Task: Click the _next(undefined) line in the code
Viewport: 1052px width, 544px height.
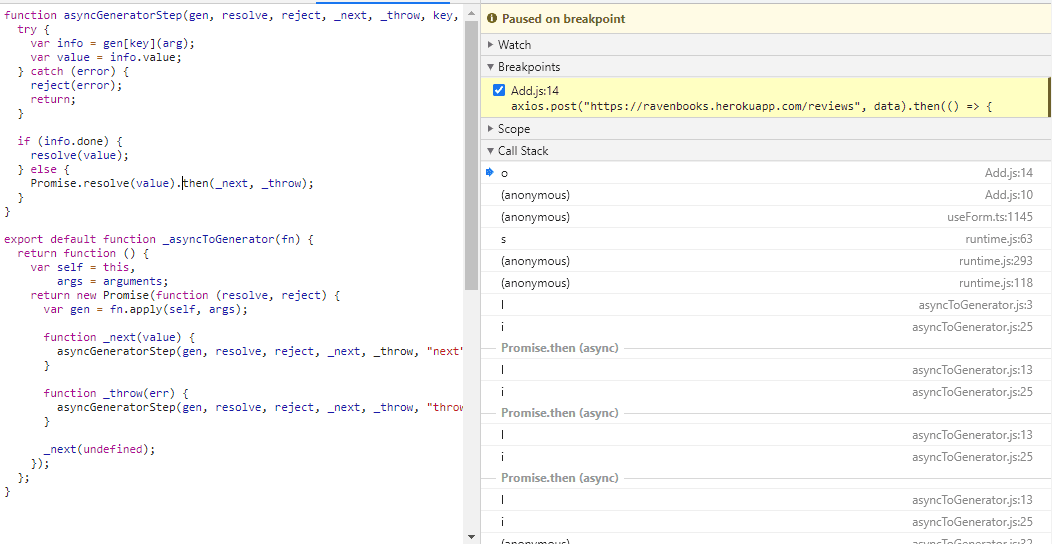Action: [99, 449]
